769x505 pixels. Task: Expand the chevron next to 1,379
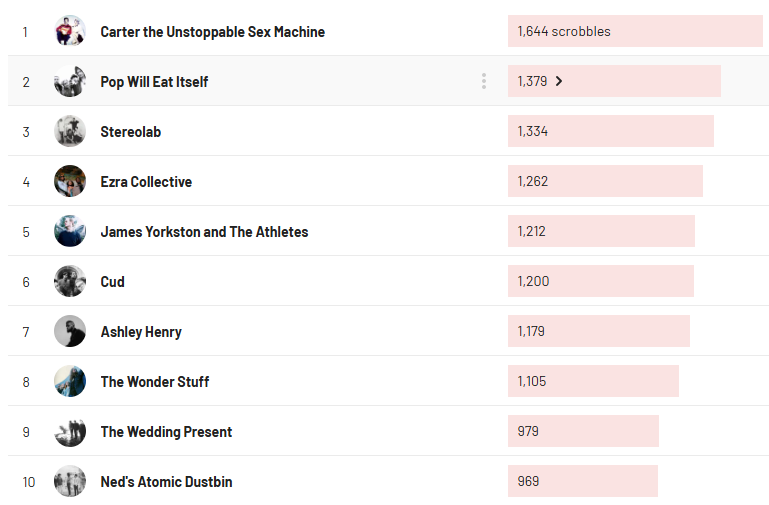tap(559, 81)
